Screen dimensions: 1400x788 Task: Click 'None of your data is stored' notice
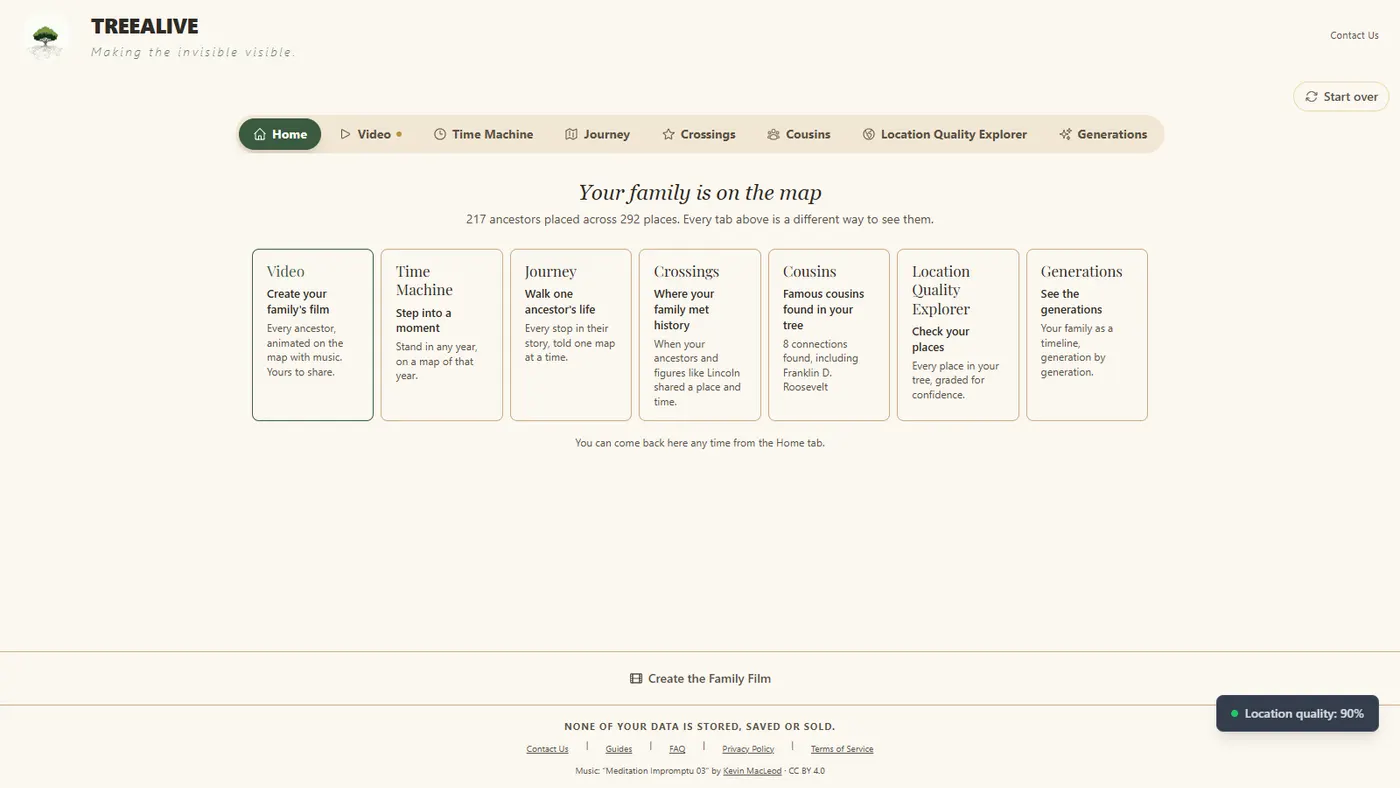[700, 727]
